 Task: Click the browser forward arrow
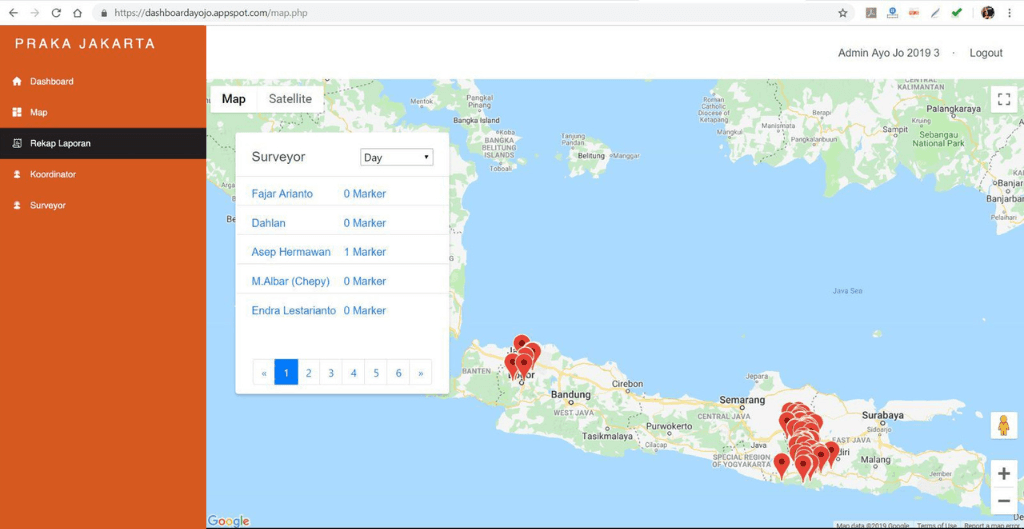pyautogui.click(x=35, y=12)
